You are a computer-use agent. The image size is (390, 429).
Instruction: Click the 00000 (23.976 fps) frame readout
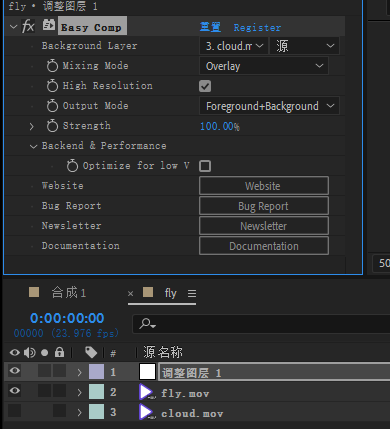[x=66, y=333]
